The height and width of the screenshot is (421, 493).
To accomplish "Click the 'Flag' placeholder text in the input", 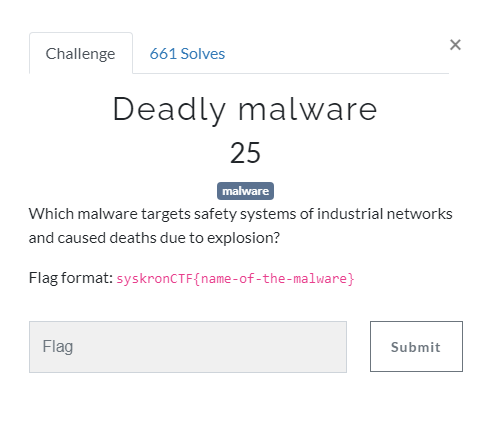I will coord(58,347).
